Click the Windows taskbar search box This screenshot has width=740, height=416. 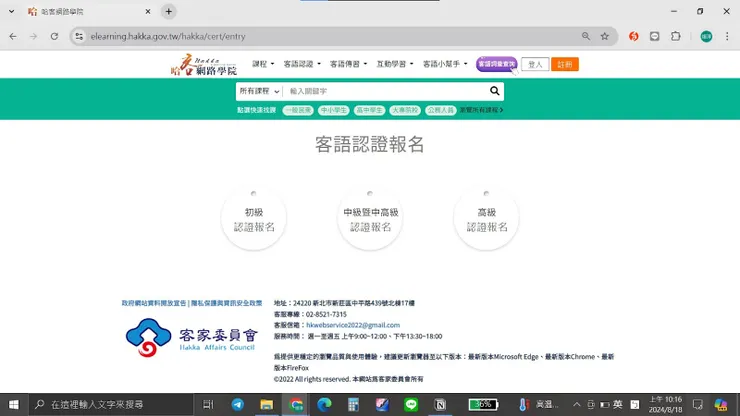111,405
